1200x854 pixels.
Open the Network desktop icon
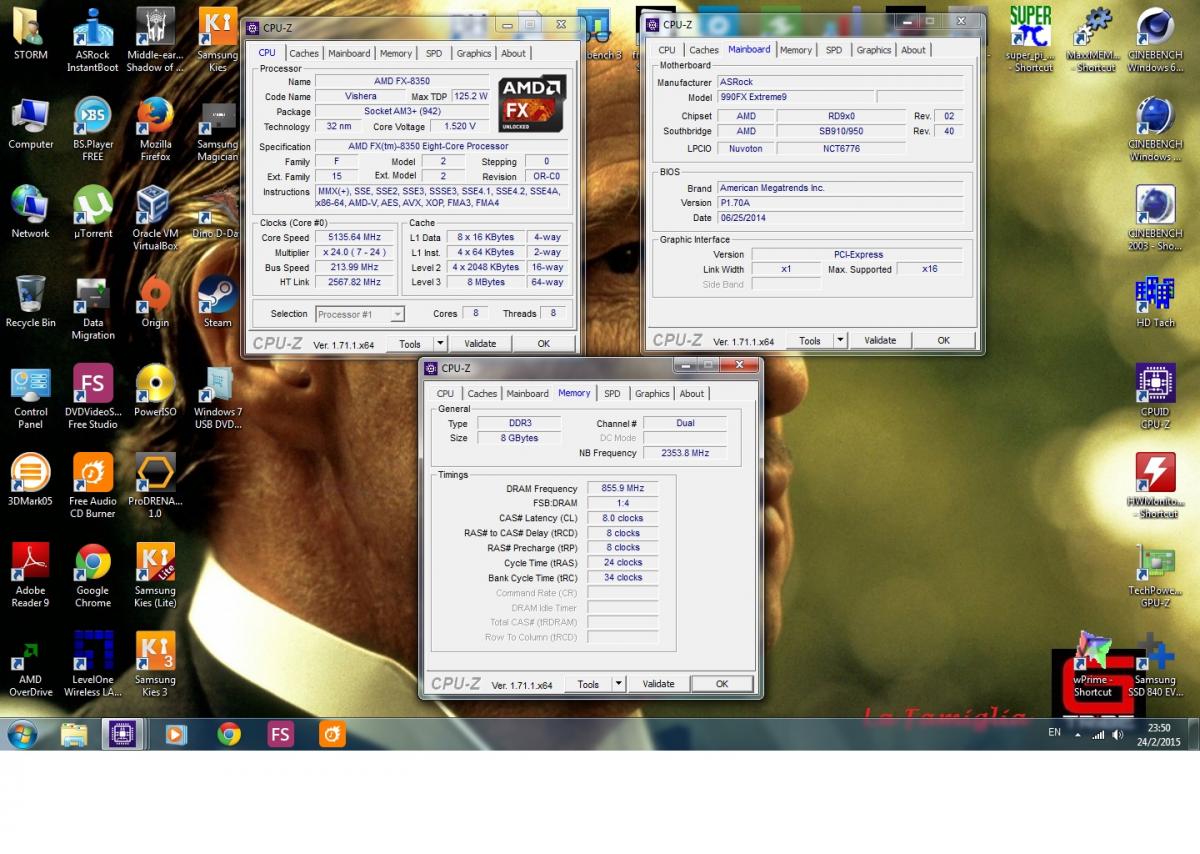[x=31, y=212]
